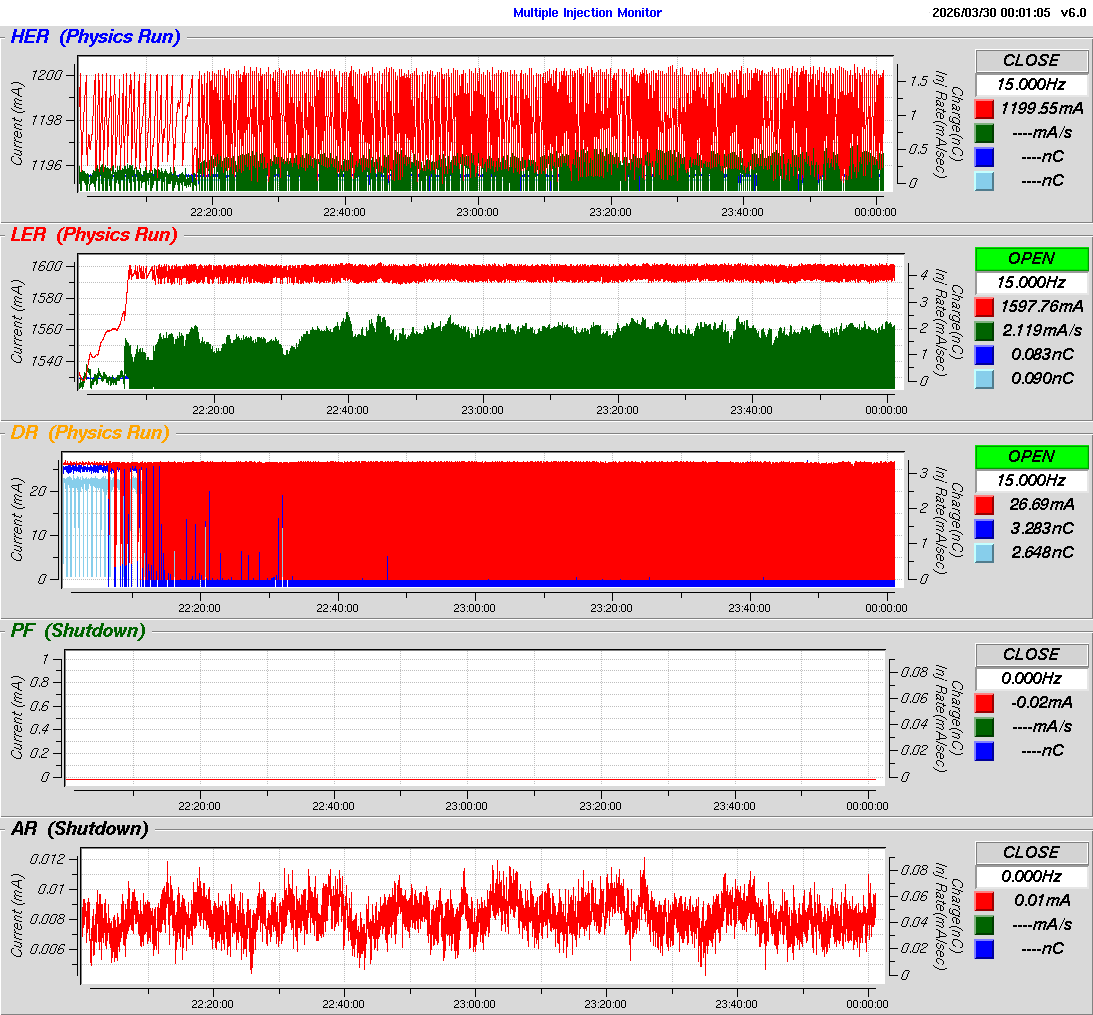
Task: Toggle the DR panel OPEN status button
Action: (1031, 456)
